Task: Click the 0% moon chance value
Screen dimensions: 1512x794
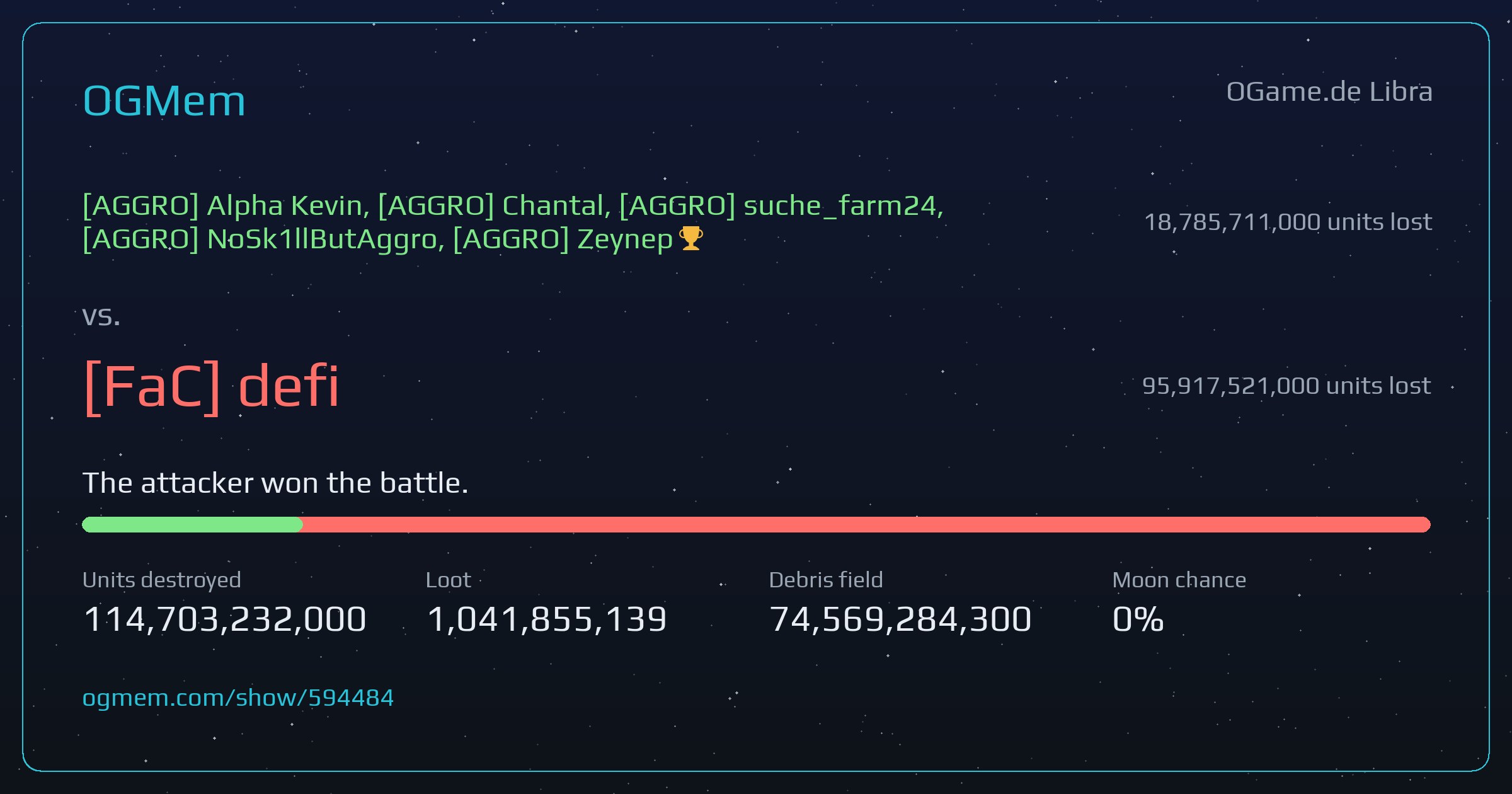Action: (x=1138, y=619)
